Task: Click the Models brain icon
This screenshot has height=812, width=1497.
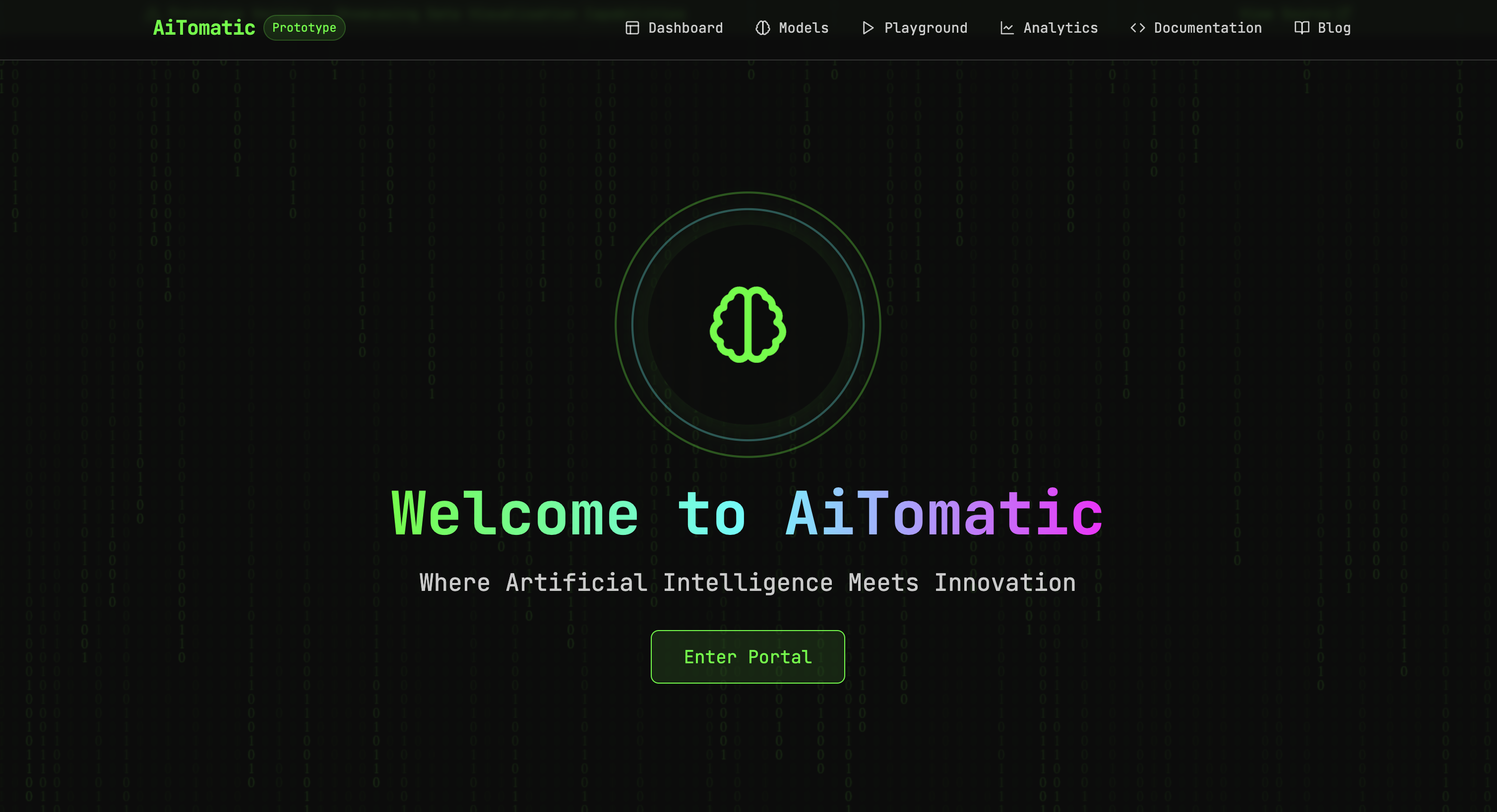Action: (762, 28)
